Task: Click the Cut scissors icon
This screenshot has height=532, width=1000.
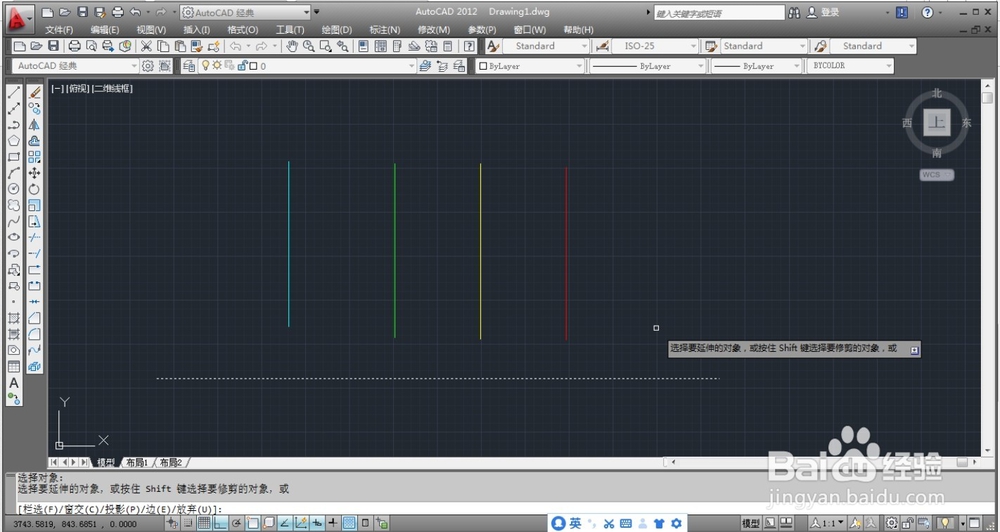Action: [146, 46]
